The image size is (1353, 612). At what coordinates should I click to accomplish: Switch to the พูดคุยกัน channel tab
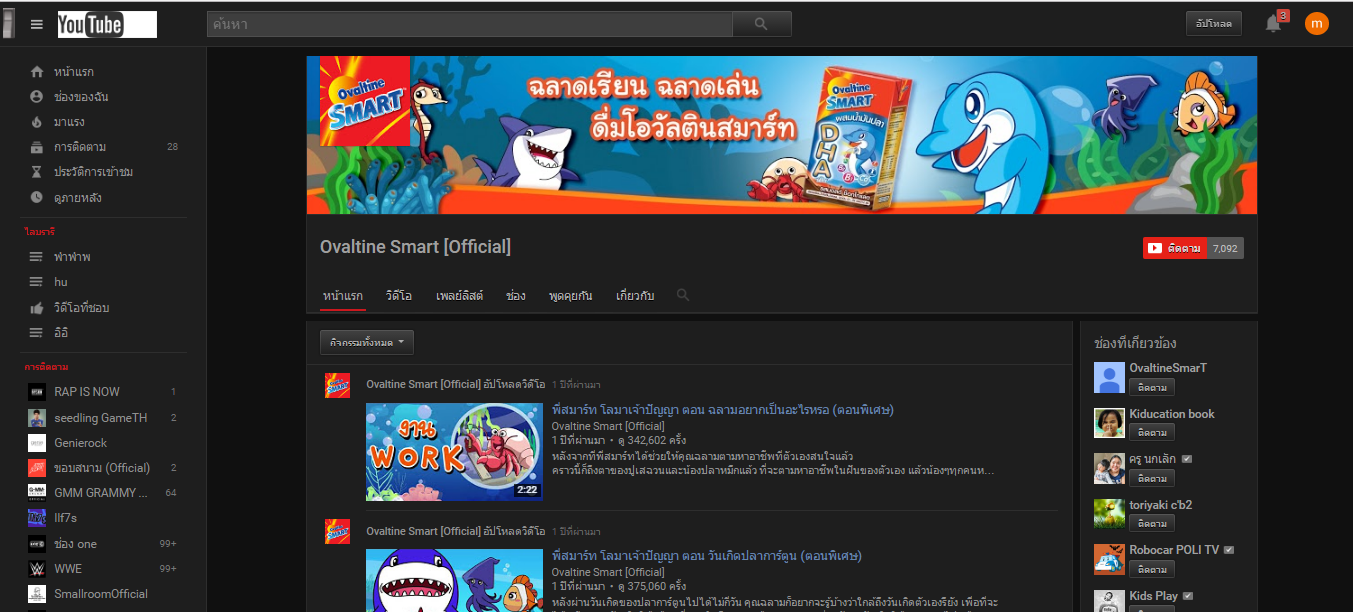pyautogui.click(x=571, y=296)
